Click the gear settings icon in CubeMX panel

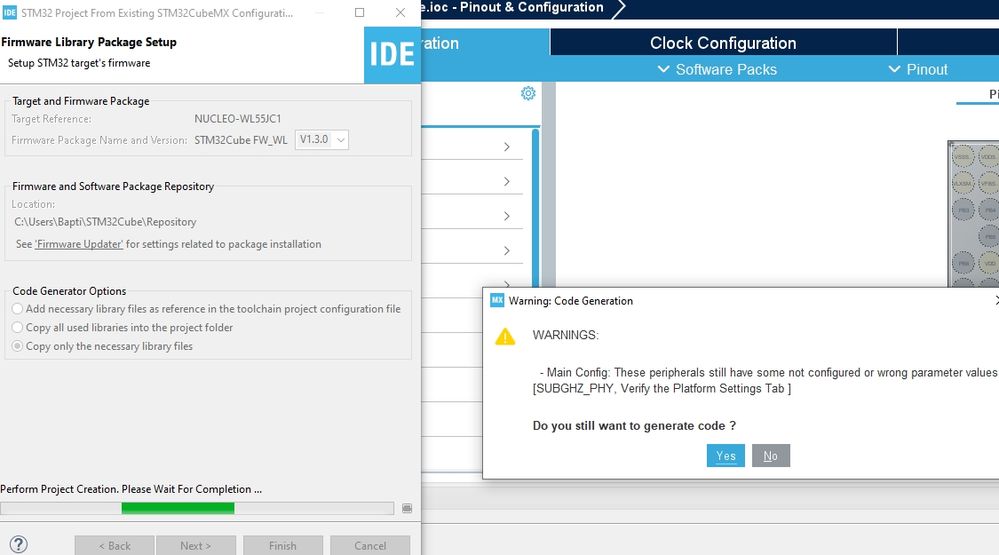(528, 94)
